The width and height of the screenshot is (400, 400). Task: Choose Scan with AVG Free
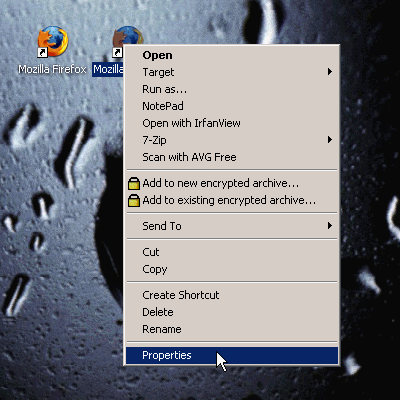click(x=232, y=157)
